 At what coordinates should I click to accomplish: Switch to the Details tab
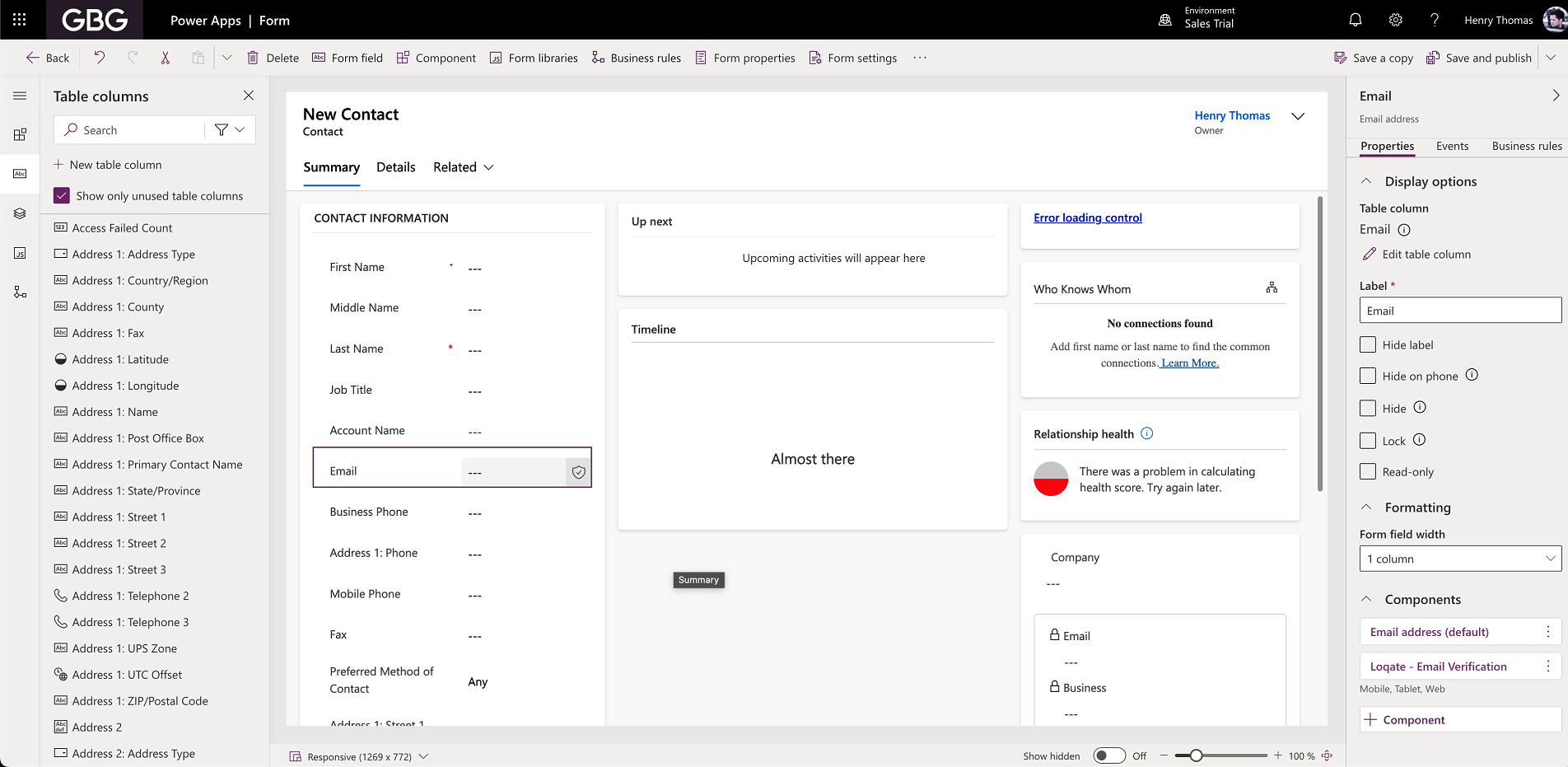point(395,167)
